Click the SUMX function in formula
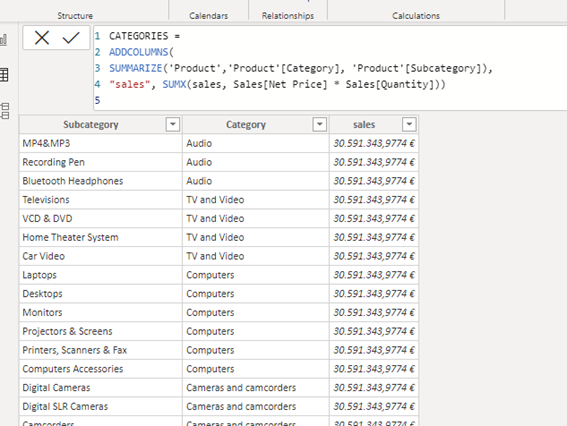 pos(174,84)
